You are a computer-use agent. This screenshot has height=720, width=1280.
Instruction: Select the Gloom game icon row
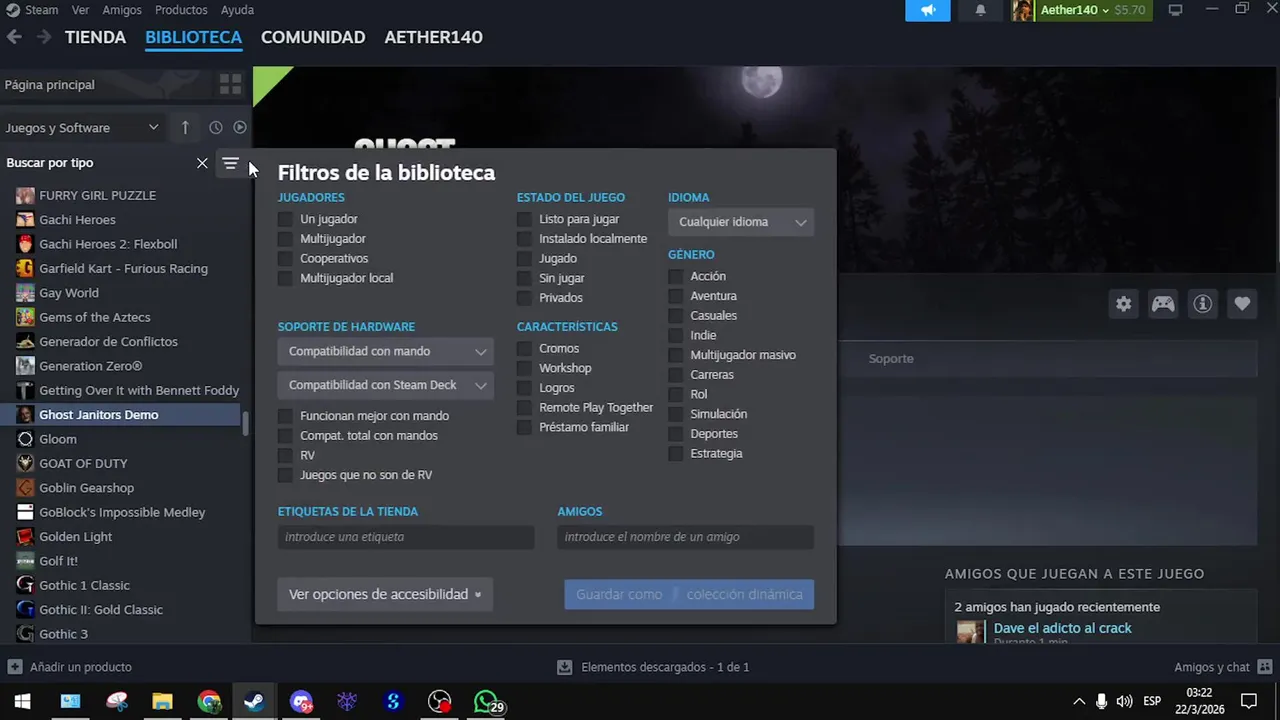(120, 439)
